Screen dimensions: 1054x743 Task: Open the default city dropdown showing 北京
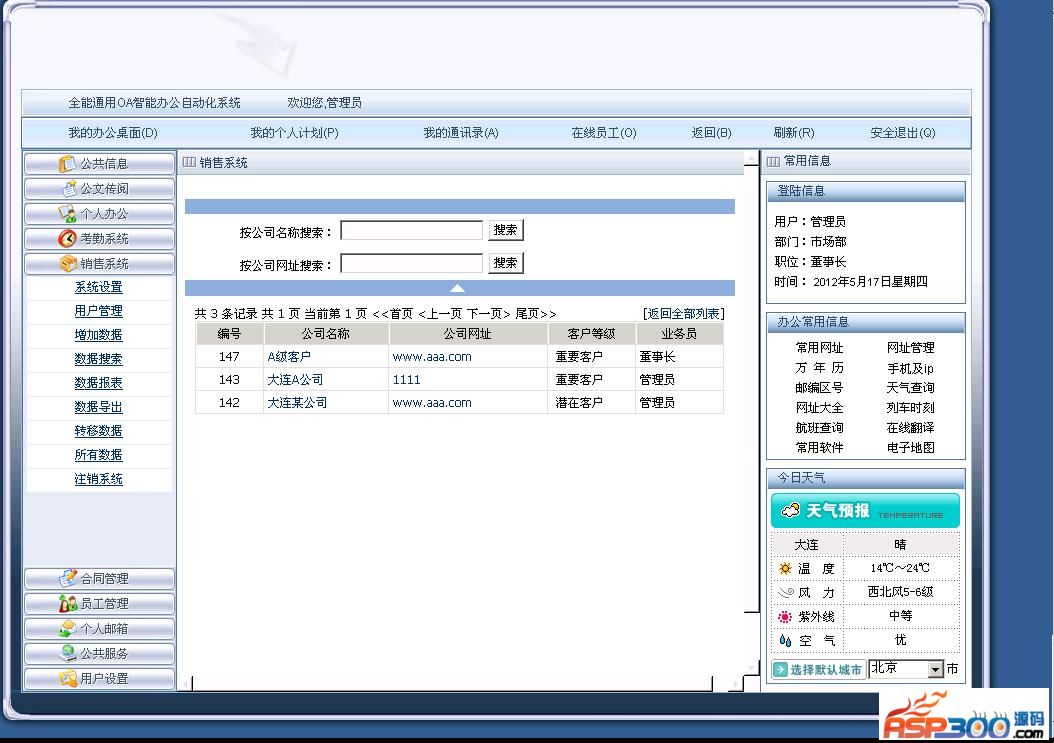(x=935, y=669)
